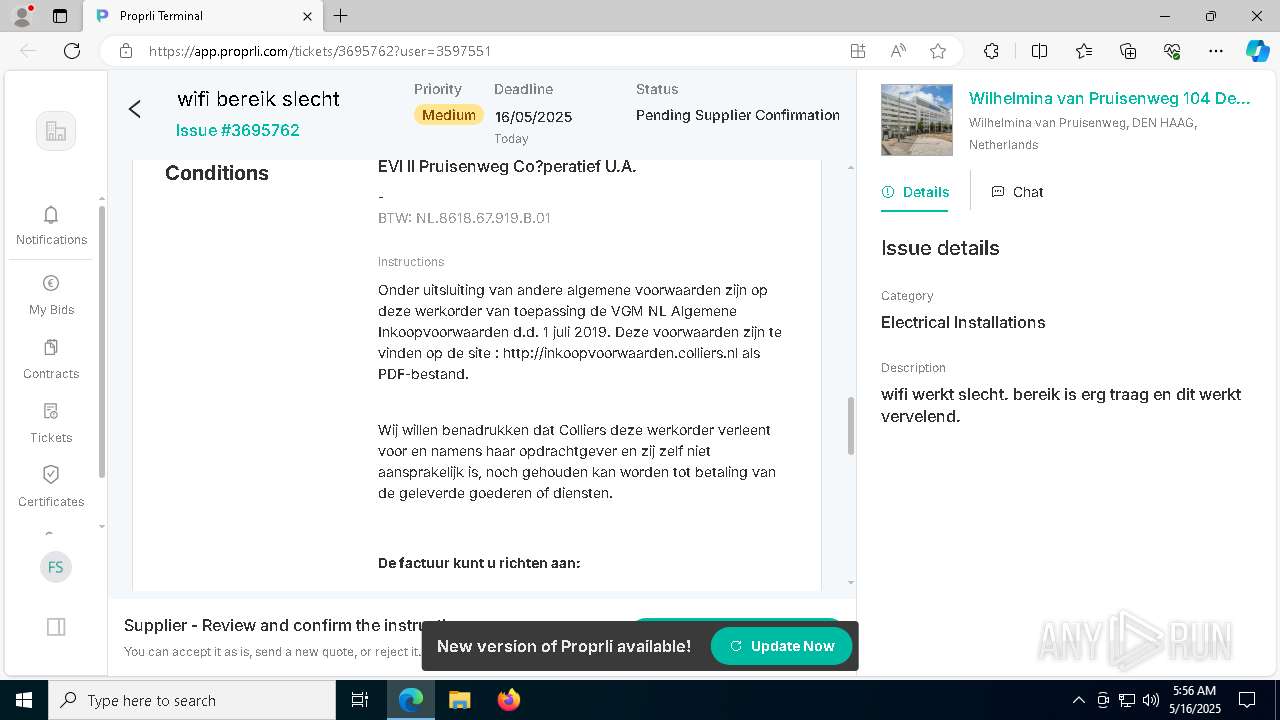Screen dimensions: 1280x720
Task: Click the Windows taskbar search box
Action: (x=192, y=700)
